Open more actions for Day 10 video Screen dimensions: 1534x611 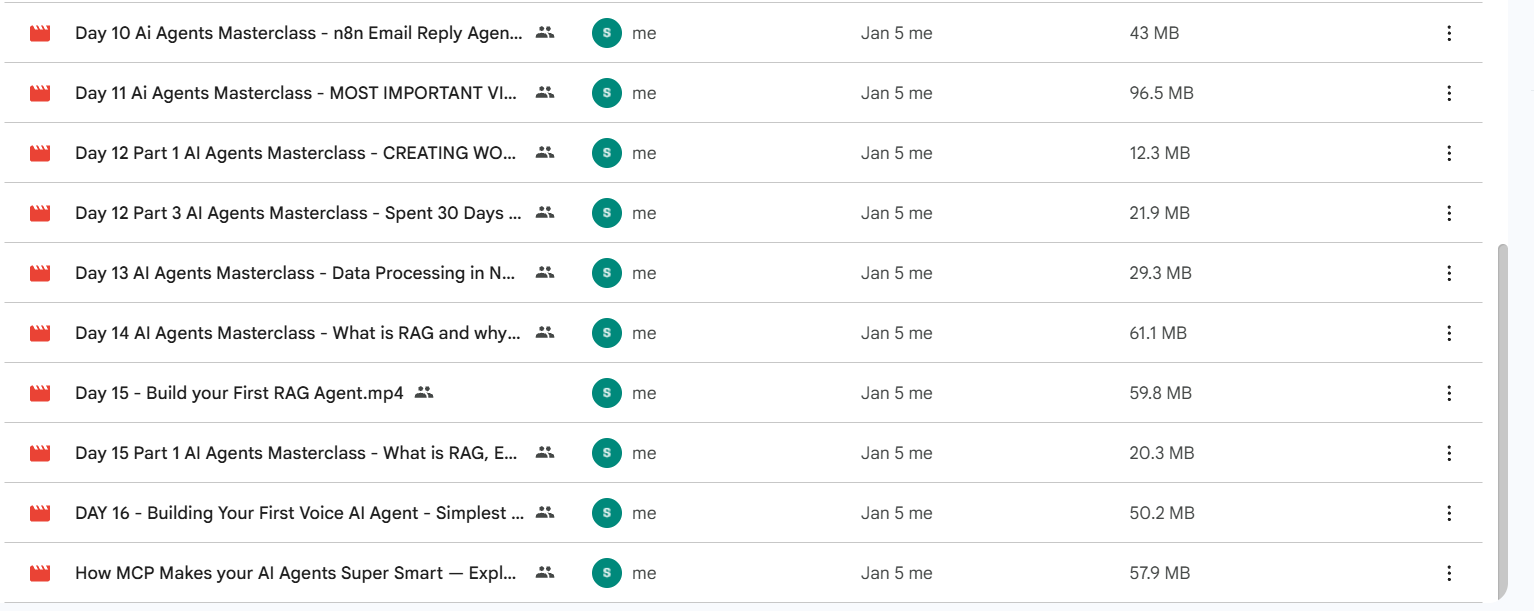coord(1449,33)
